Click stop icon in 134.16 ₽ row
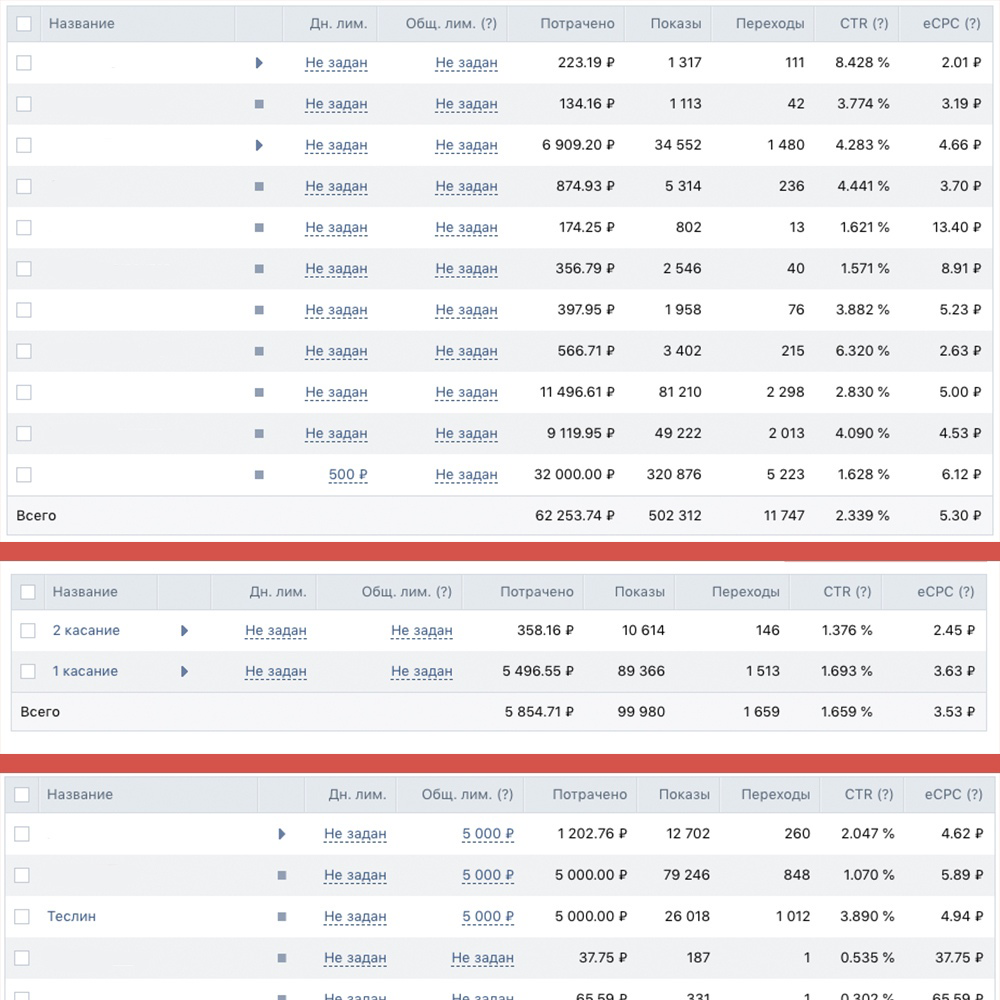 click(259, 104)
